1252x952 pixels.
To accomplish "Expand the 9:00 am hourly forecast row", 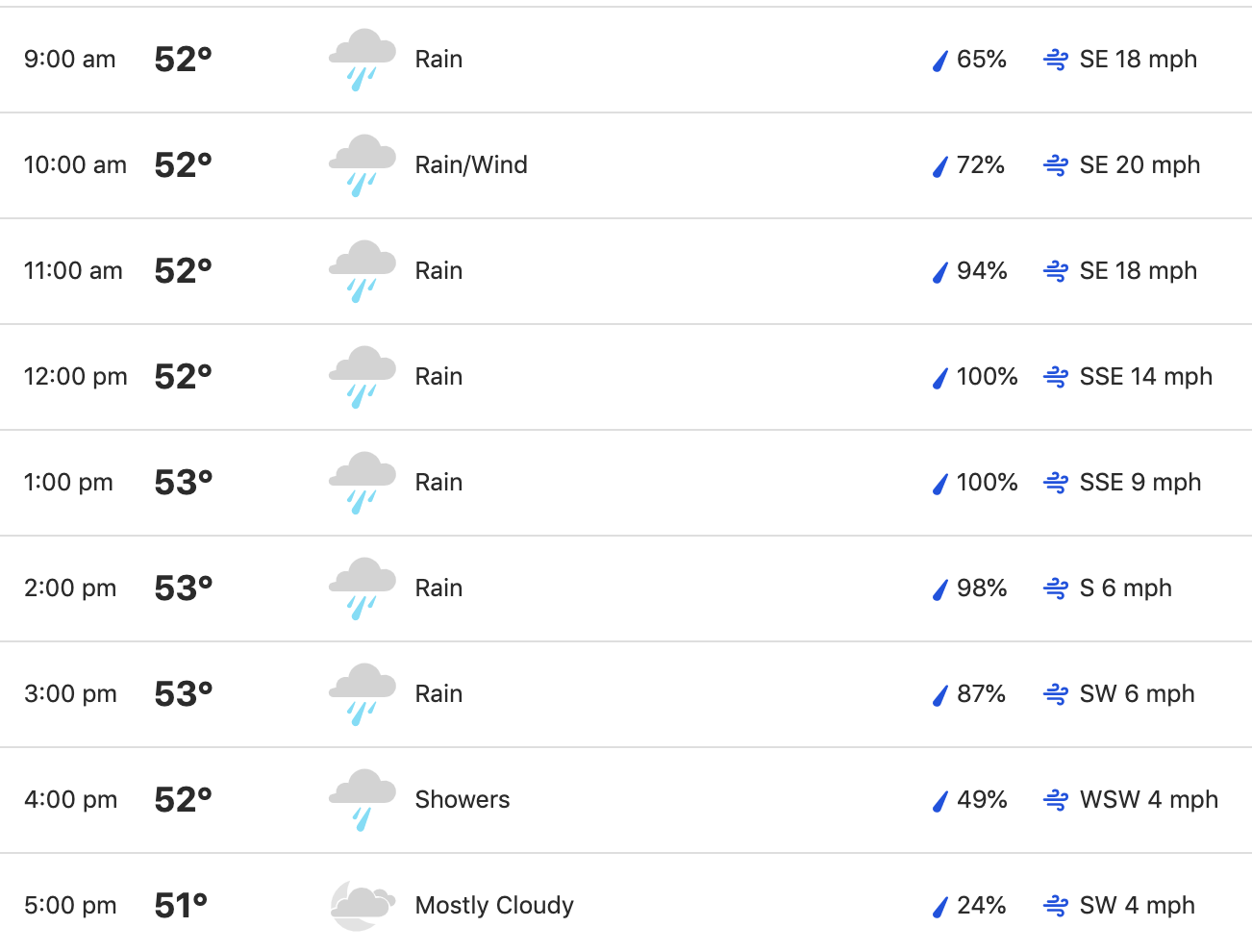I will pyautogui.click(x=626, y=60).
